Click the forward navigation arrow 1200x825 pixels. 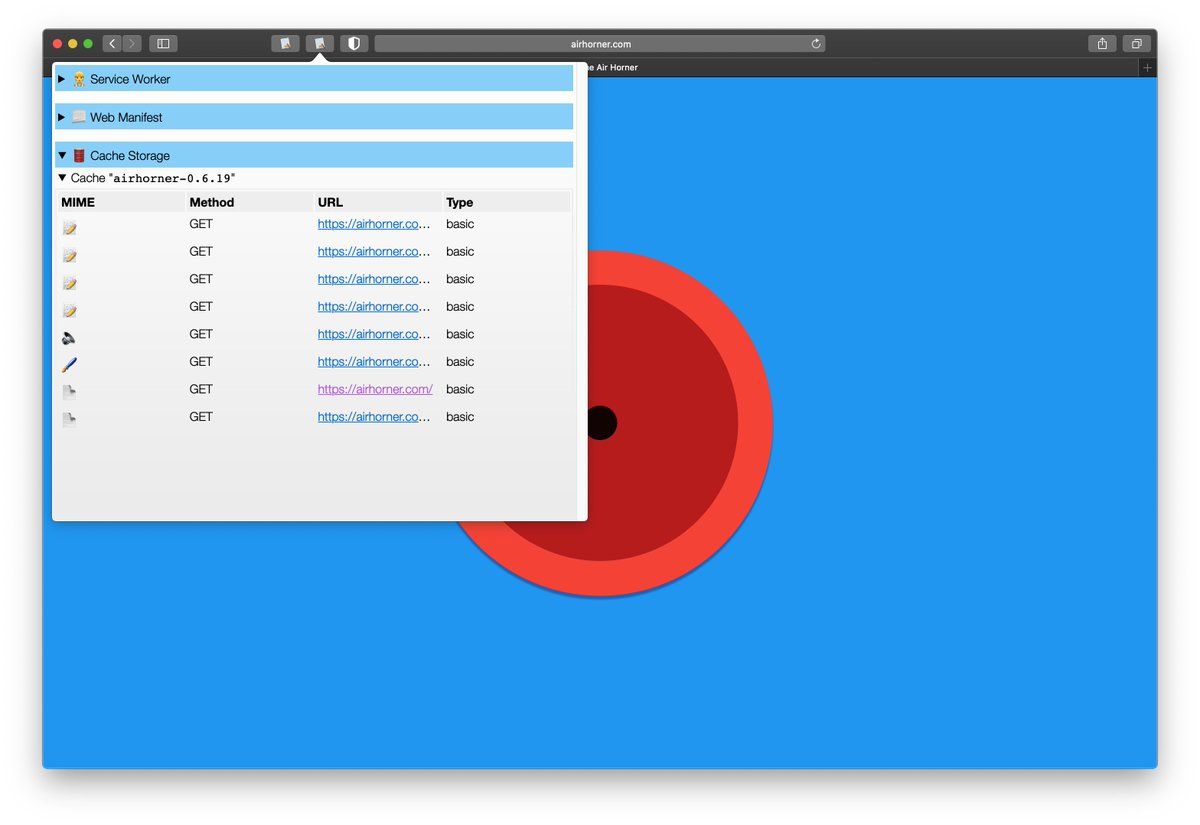132,44
